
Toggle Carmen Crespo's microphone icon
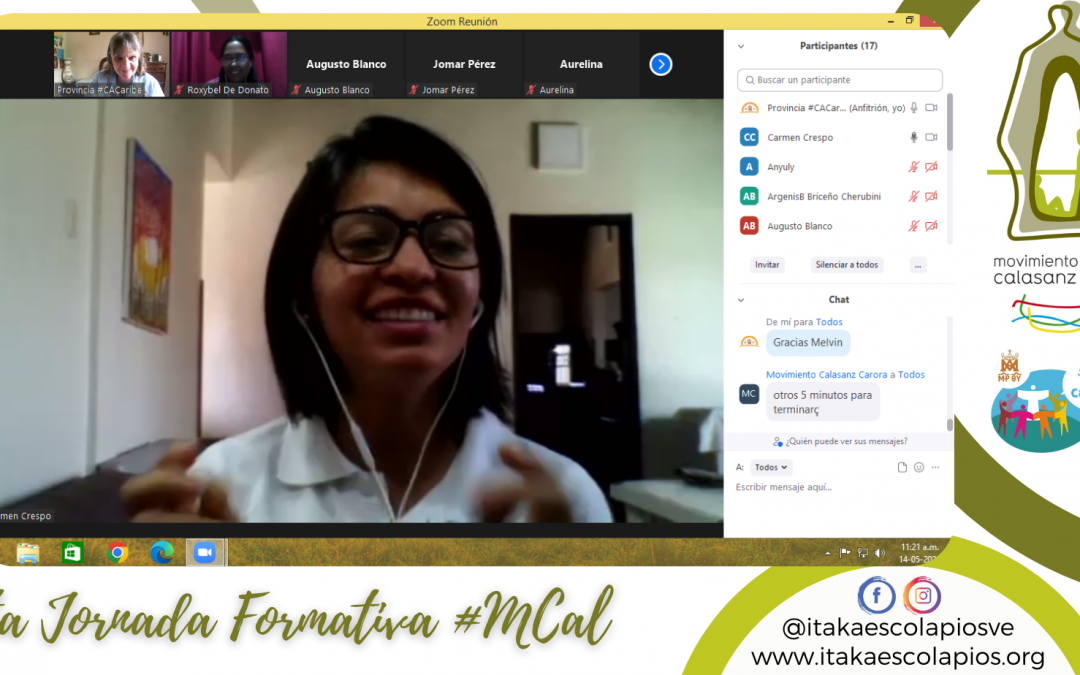[913, 137]
